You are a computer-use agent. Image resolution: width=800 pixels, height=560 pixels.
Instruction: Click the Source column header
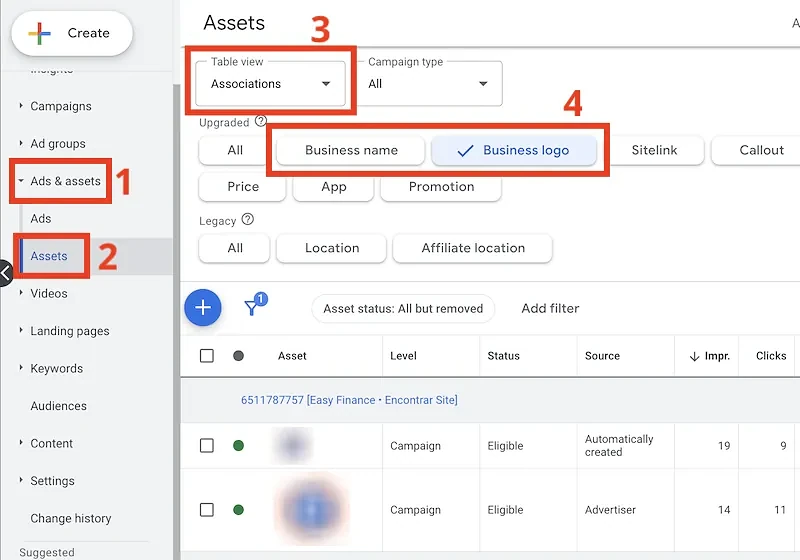602,355
